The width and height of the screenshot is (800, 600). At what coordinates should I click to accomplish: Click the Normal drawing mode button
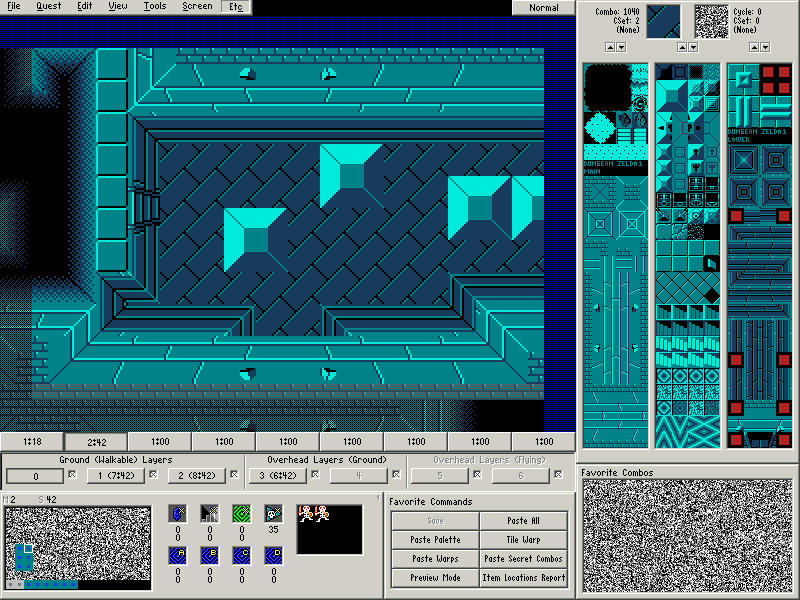(x=543, y=7)
